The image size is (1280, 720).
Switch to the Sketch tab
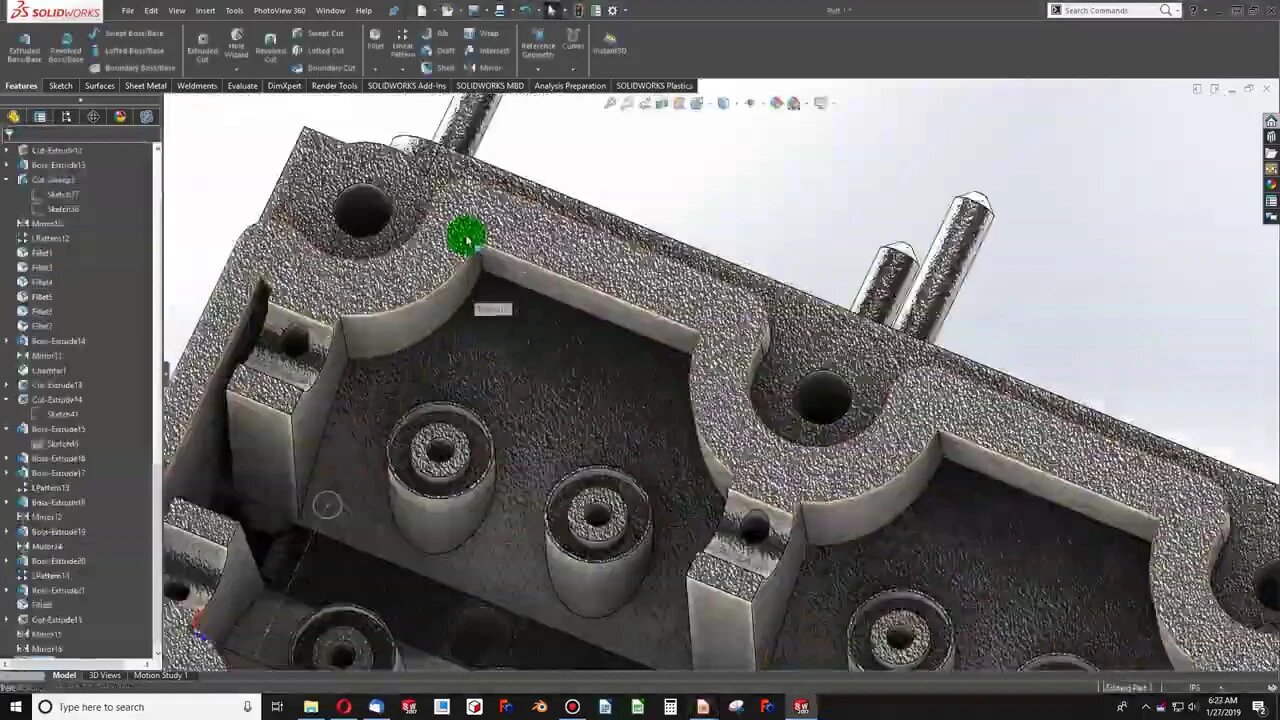pyautogui.click(x=61, y=86)
